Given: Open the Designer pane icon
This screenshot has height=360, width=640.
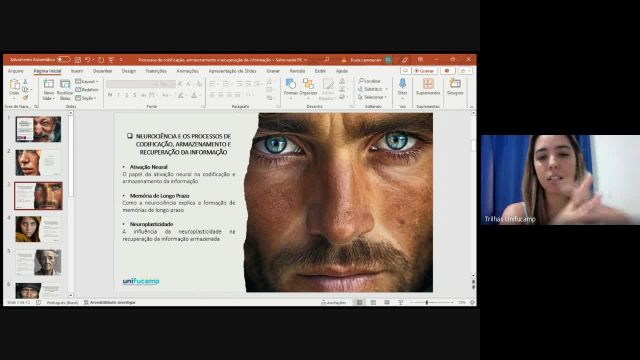Looking at the screenshot, I should point(455,84).
